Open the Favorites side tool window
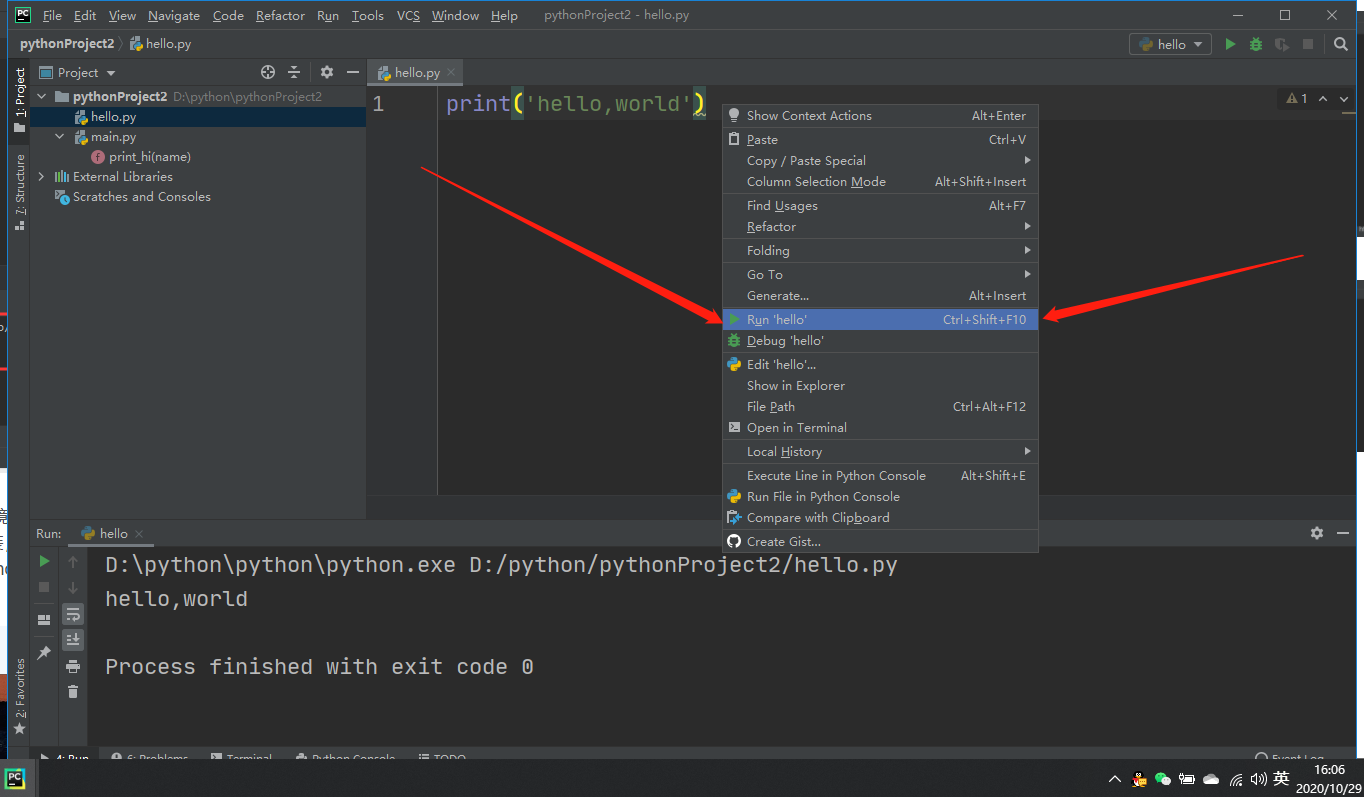Screen dimensions: 1364x797 (19, 696)
